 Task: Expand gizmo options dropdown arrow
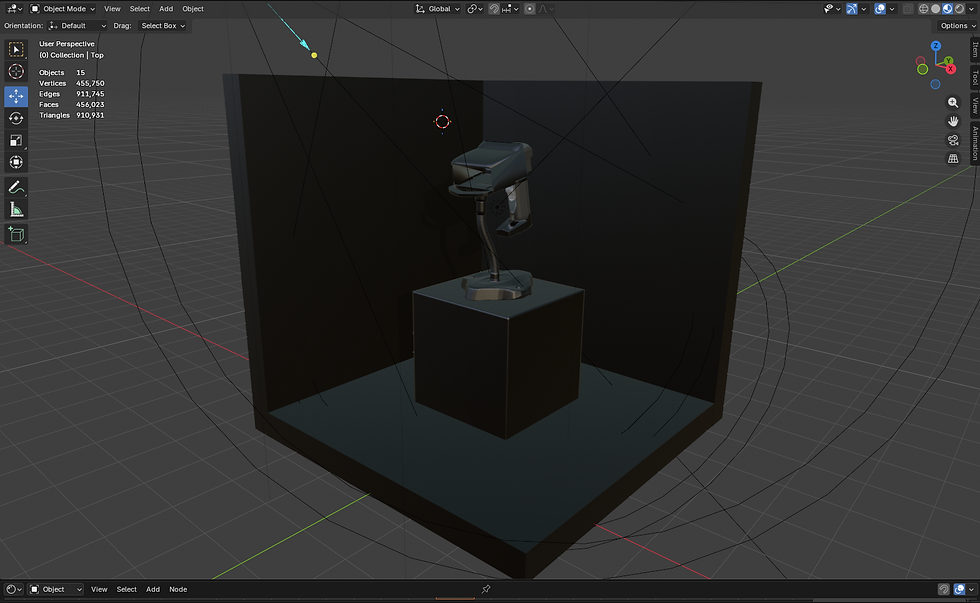coord(864,9)
